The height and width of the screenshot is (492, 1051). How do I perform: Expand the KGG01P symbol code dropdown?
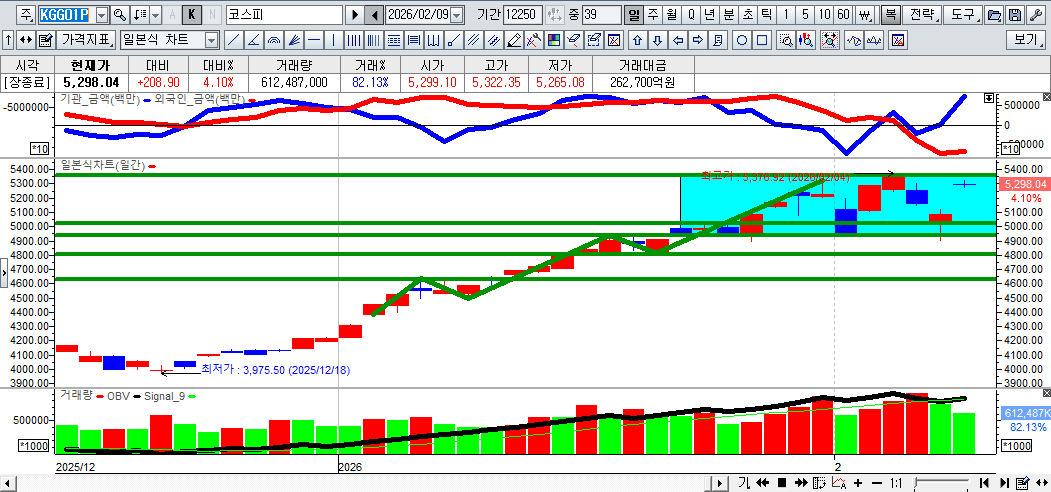tap(101, 15)
